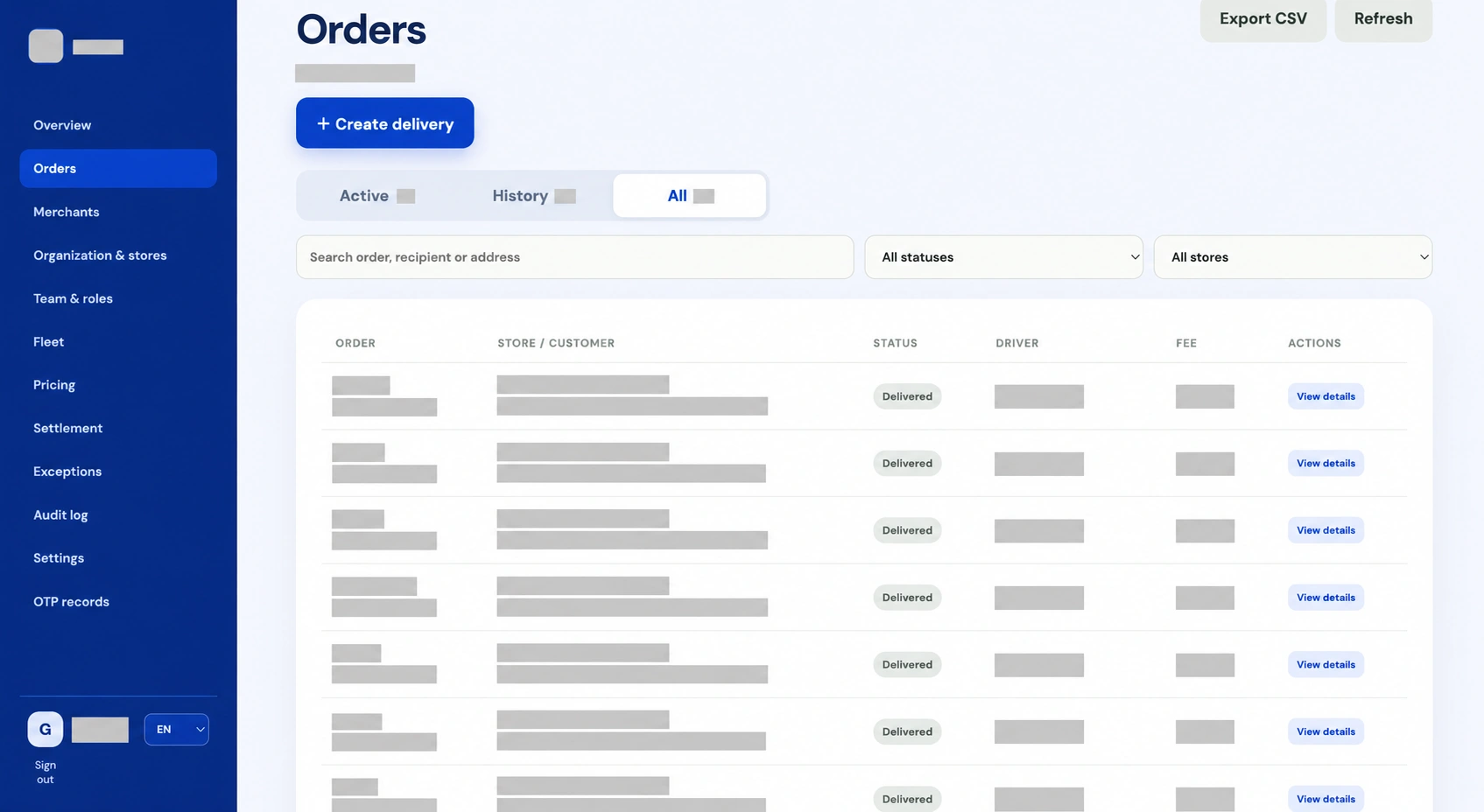Open the All stores filter dropdown
Image resolution: width=1484 pixels, height=812 pixels.
point(1292,257)
